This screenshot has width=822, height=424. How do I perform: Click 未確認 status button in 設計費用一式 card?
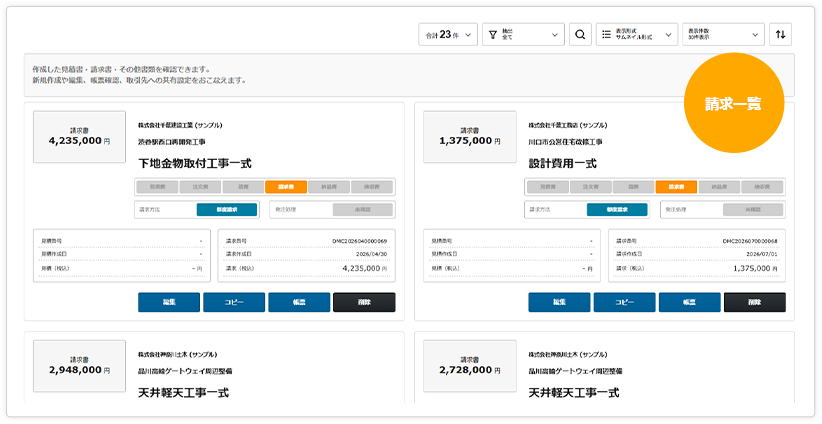[x=753, y=210]
